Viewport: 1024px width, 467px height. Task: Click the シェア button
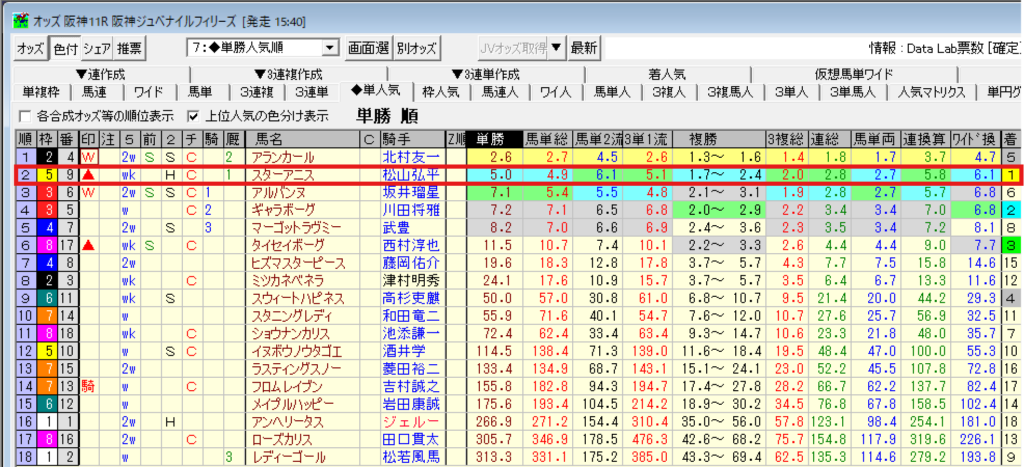tap(96, 48)
